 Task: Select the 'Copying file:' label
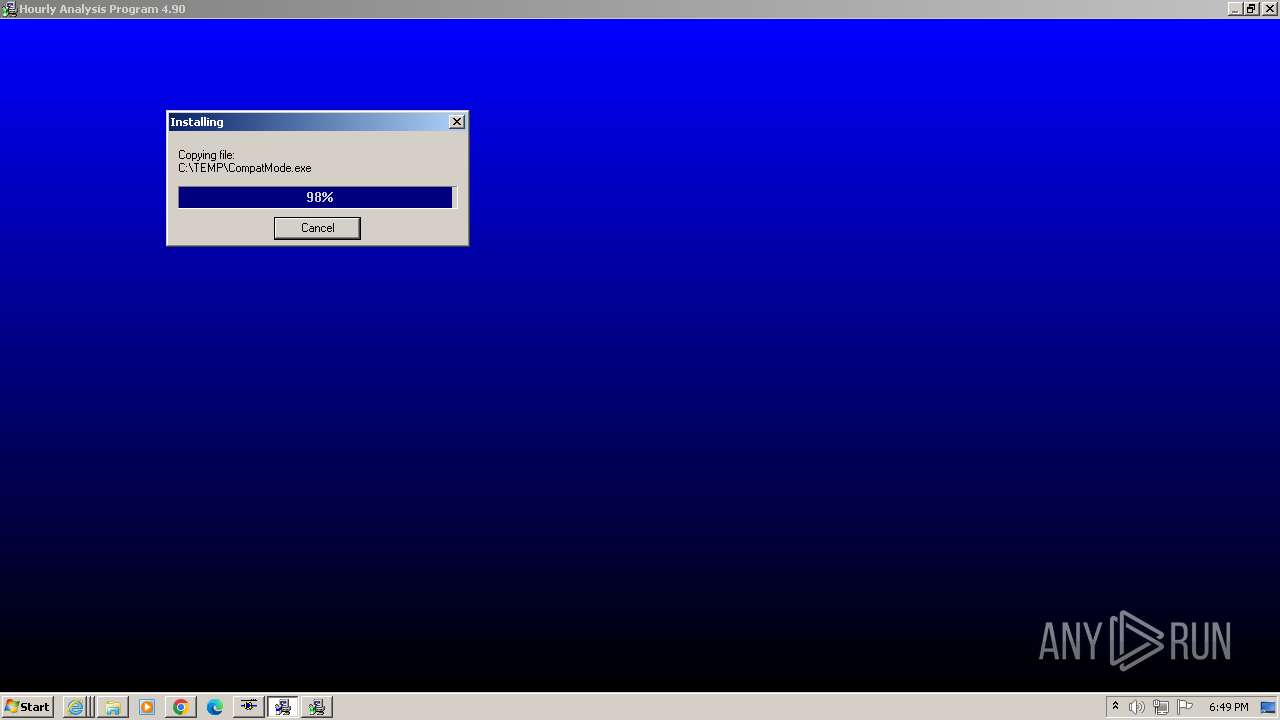pos(206,155)
